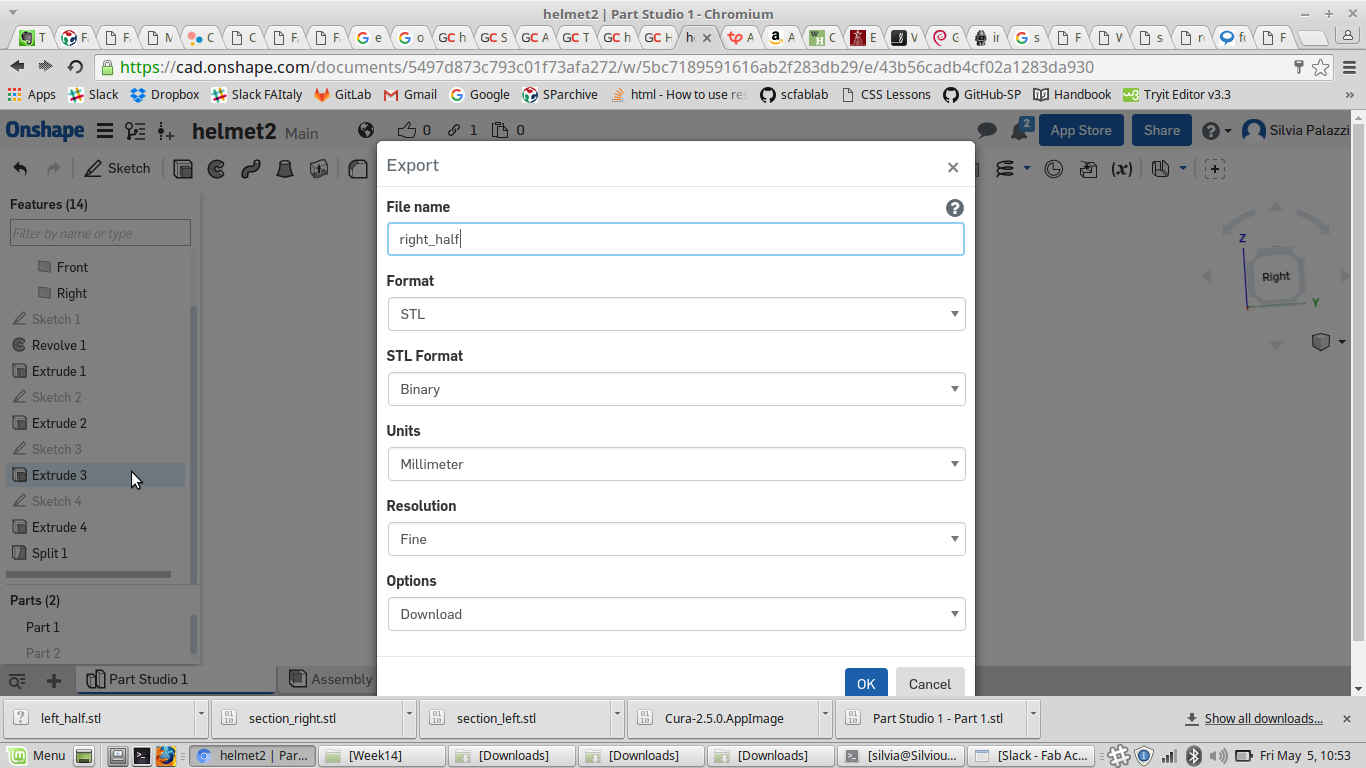Image resolution: width=1366 pixels, height=768 pixels.
Task: Click the add new tab plus icon
Action: [x=54, y=680]
